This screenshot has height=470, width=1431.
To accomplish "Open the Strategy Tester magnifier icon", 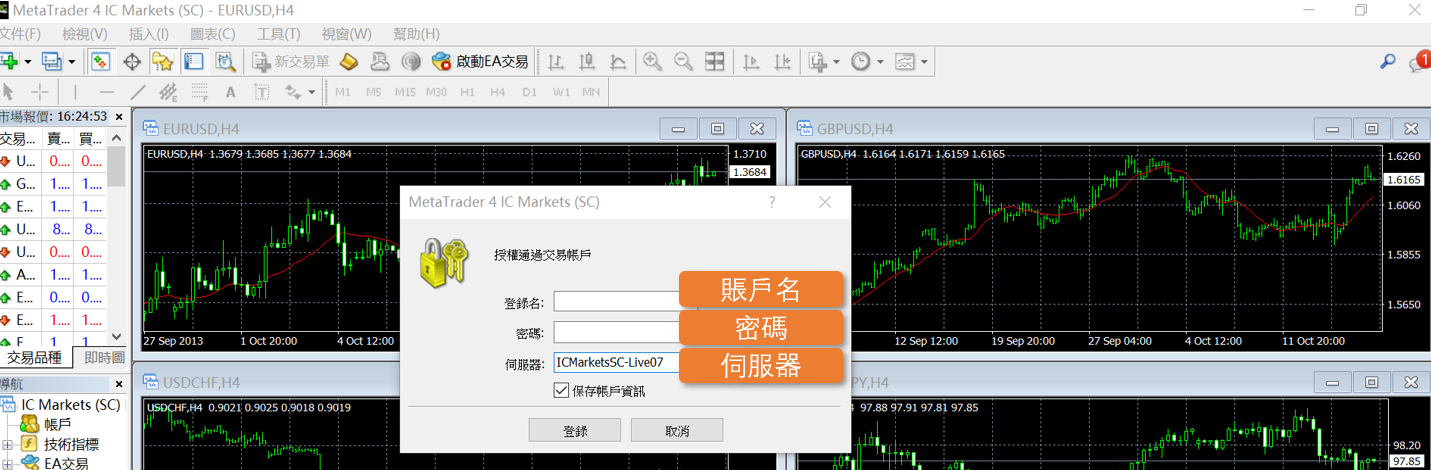I will pyautogui.click(x=225, y=61).
